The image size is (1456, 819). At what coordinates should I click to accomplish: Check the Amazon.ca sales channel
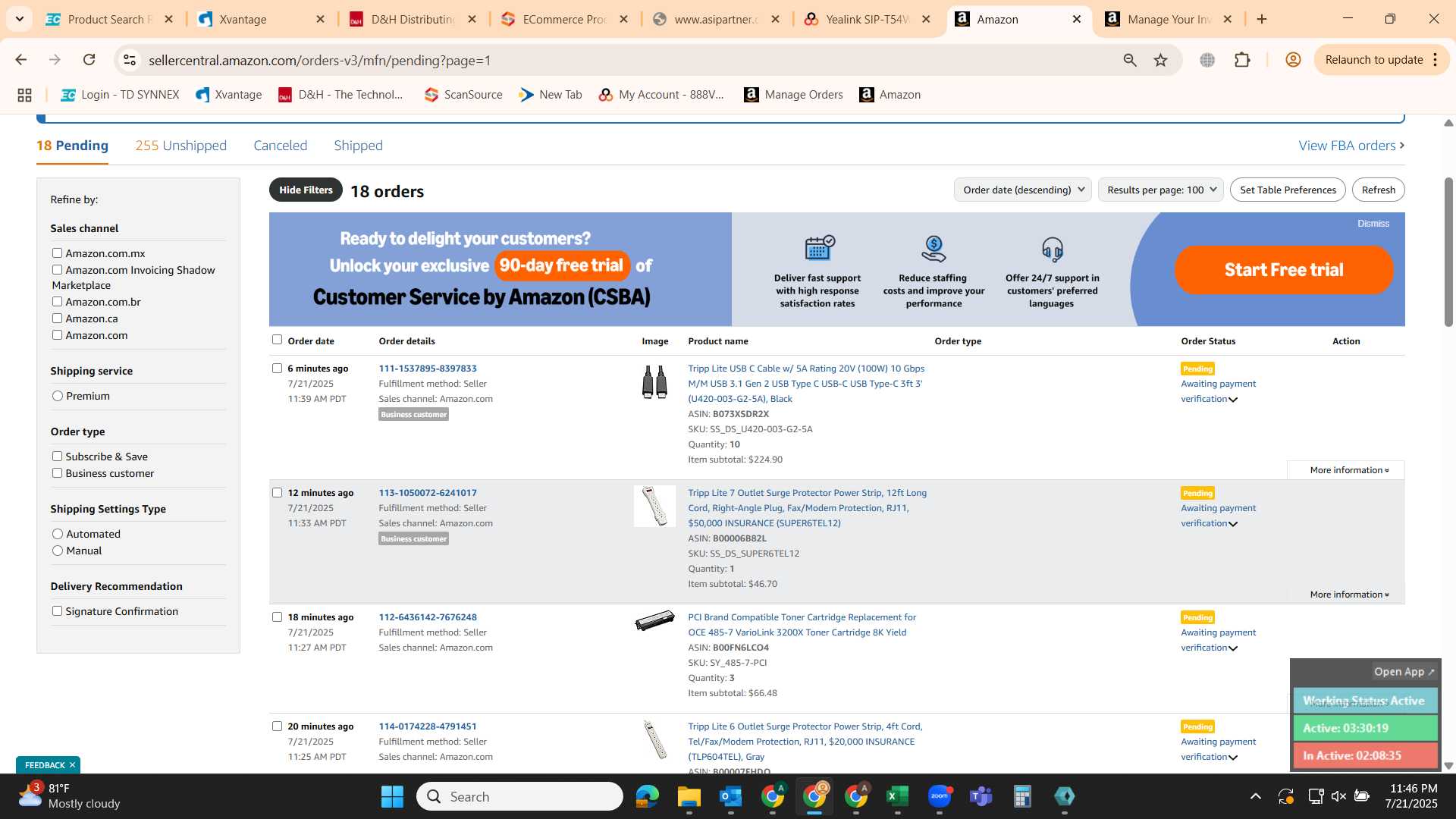tap(57, 318)
